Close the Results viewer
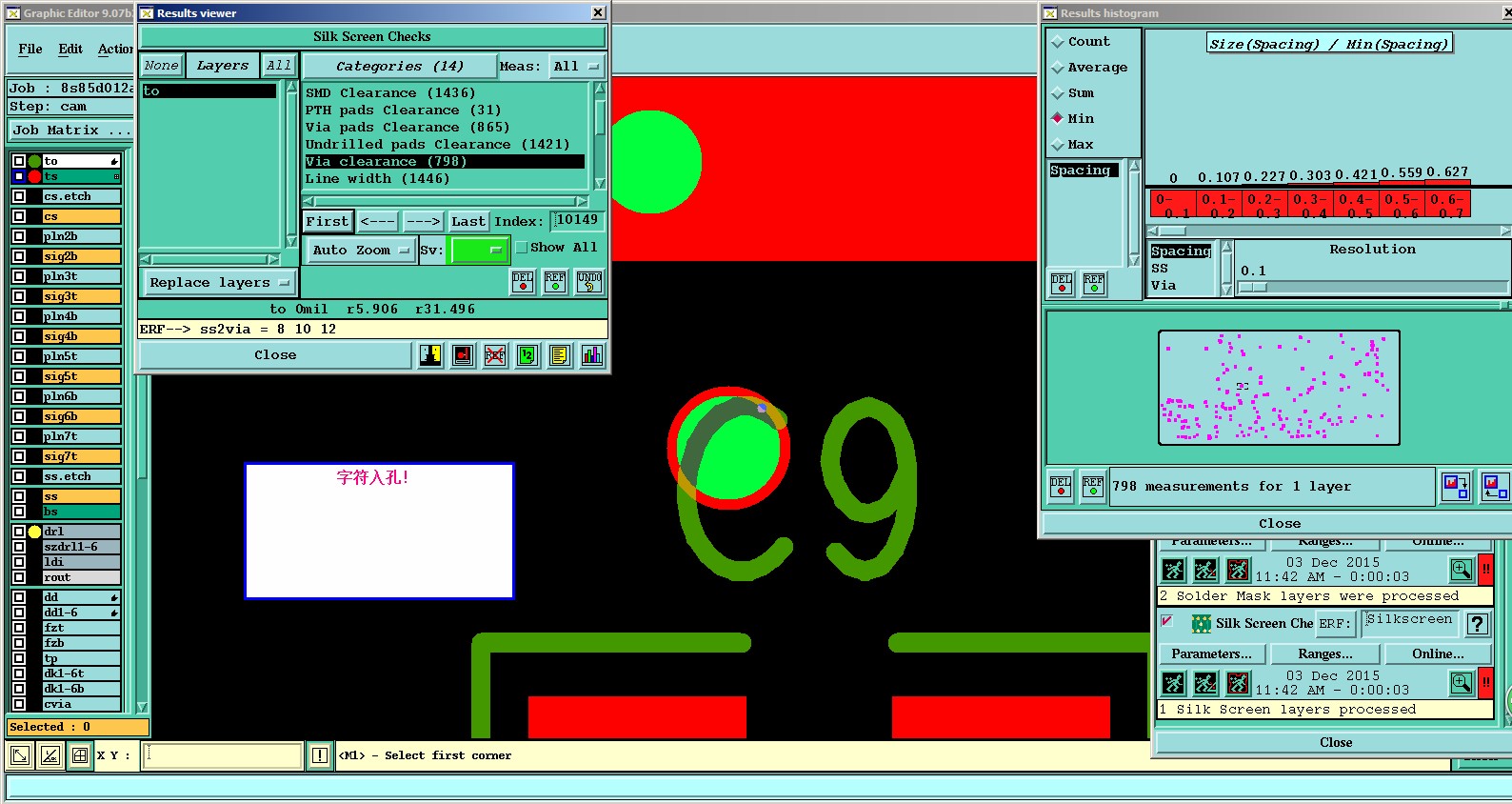 275,355
